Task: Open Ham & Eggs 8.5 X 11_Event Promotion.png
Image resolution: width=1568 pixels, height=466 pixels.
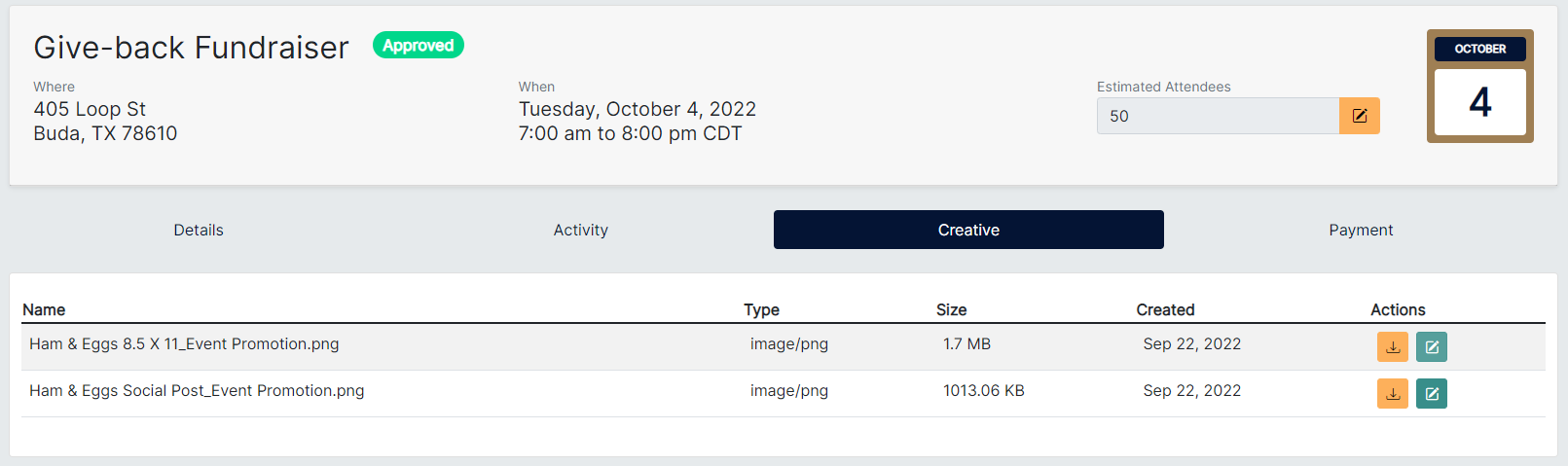Action: click(184, 343)
